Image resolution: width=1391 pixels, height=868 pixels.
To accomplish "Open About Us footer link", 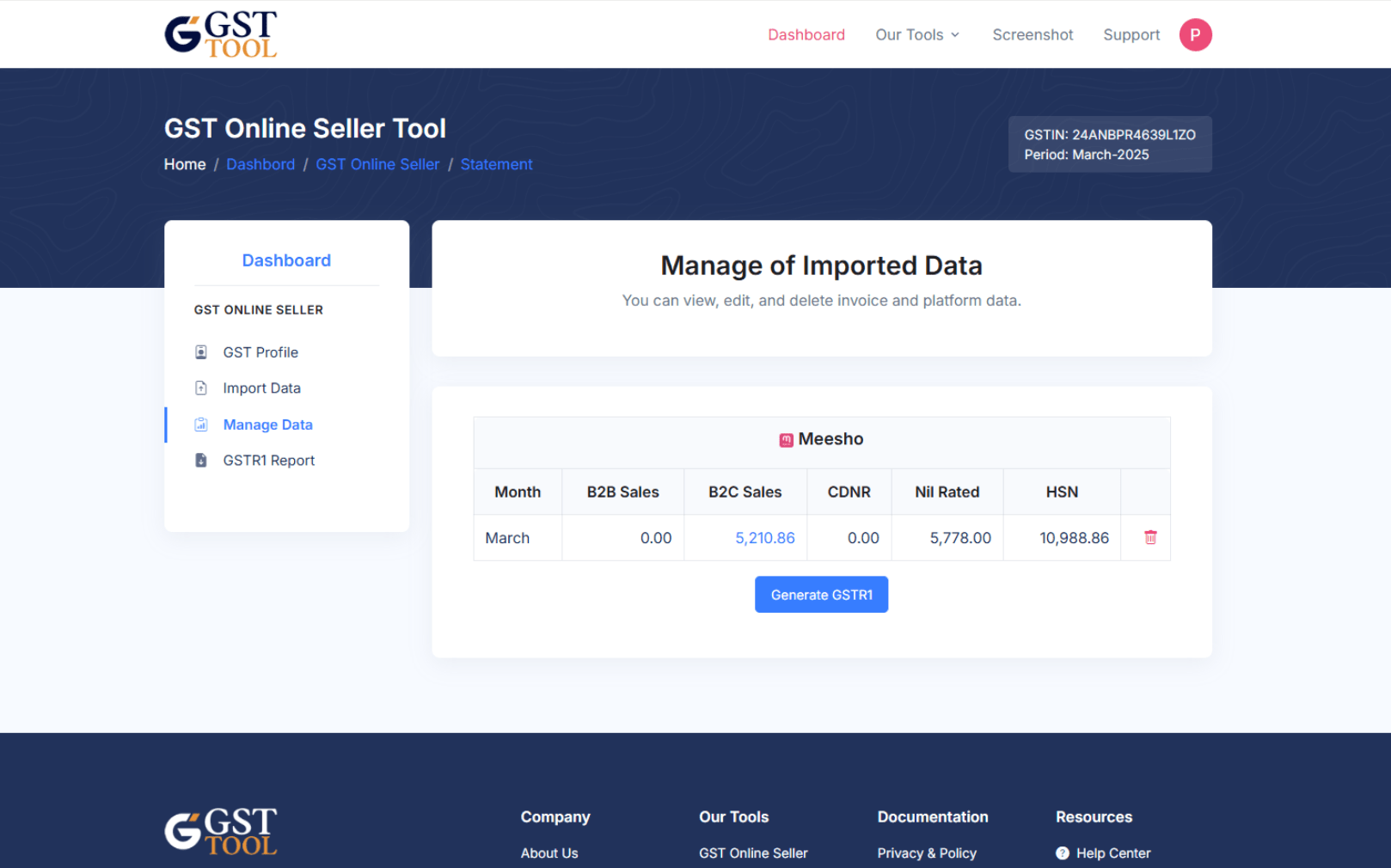I will [549, 853].
